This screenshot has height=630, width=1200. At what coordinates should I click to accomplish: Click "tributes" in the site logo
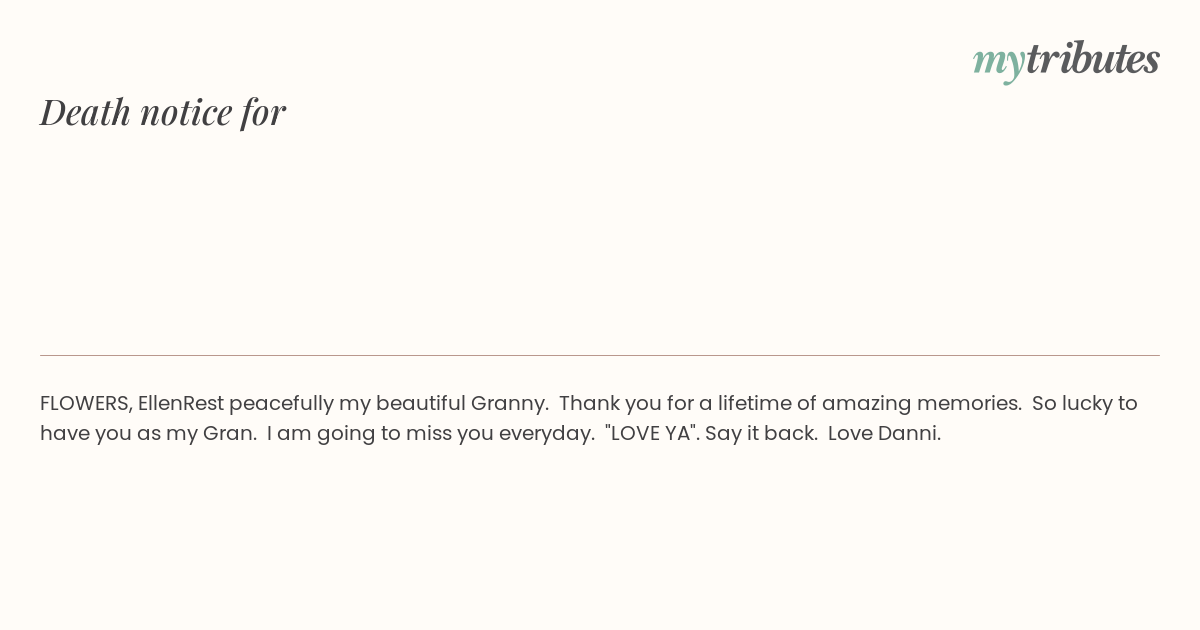[x=1093, y=59]
